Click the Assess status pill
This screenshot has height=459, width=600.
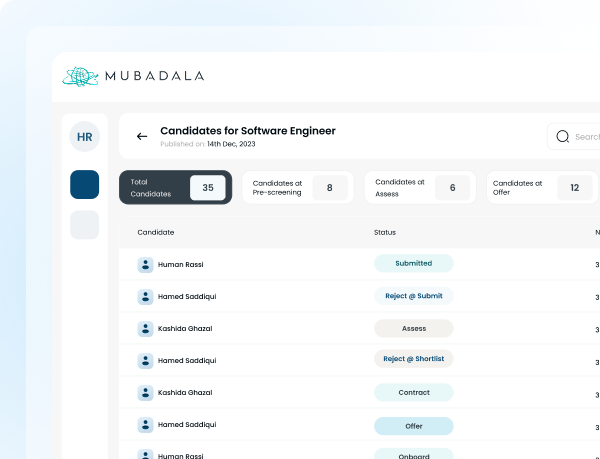(413, 328)
